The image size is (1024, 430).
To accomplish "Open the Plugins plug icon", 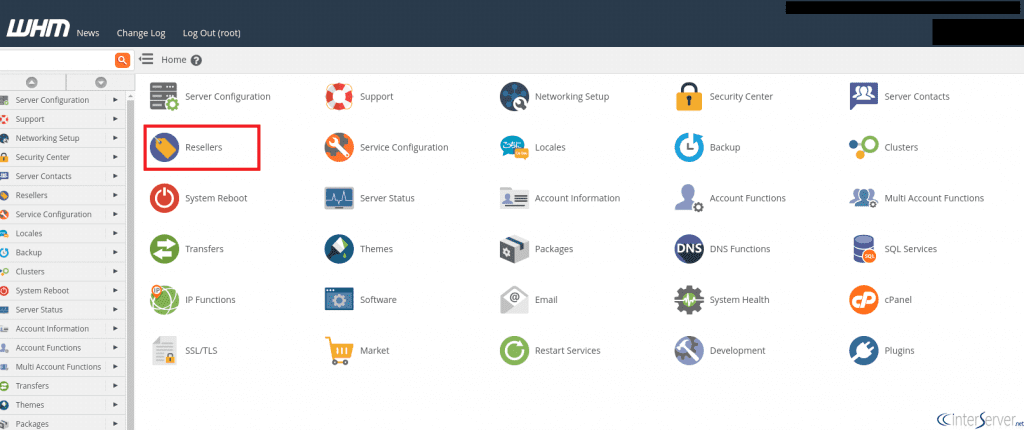I will [x=863, y=350].
